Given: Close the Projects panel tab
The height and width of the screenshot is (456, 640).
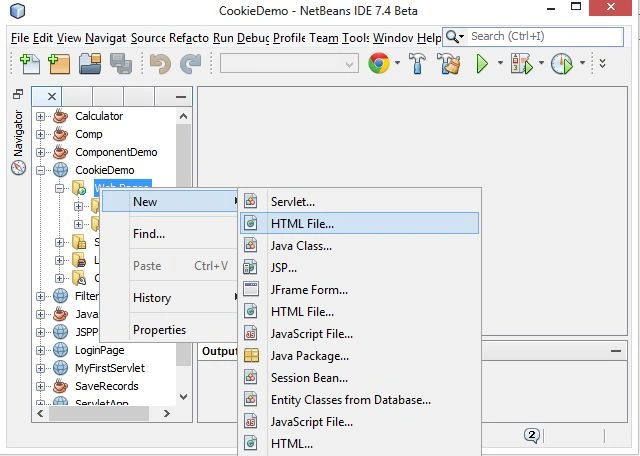Looking at the screenshot, I should [52, 97].
